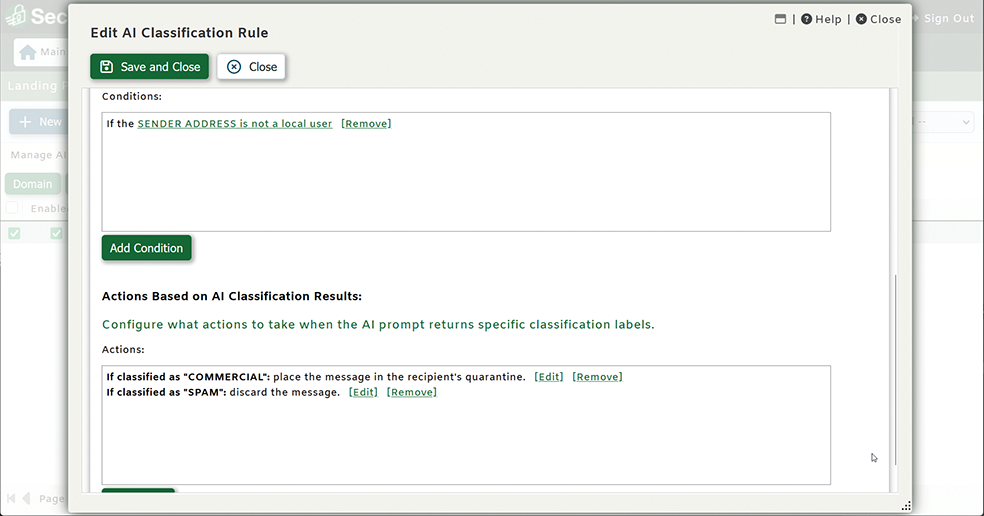Maximize the dialog using the window icon

coord(781,19)
